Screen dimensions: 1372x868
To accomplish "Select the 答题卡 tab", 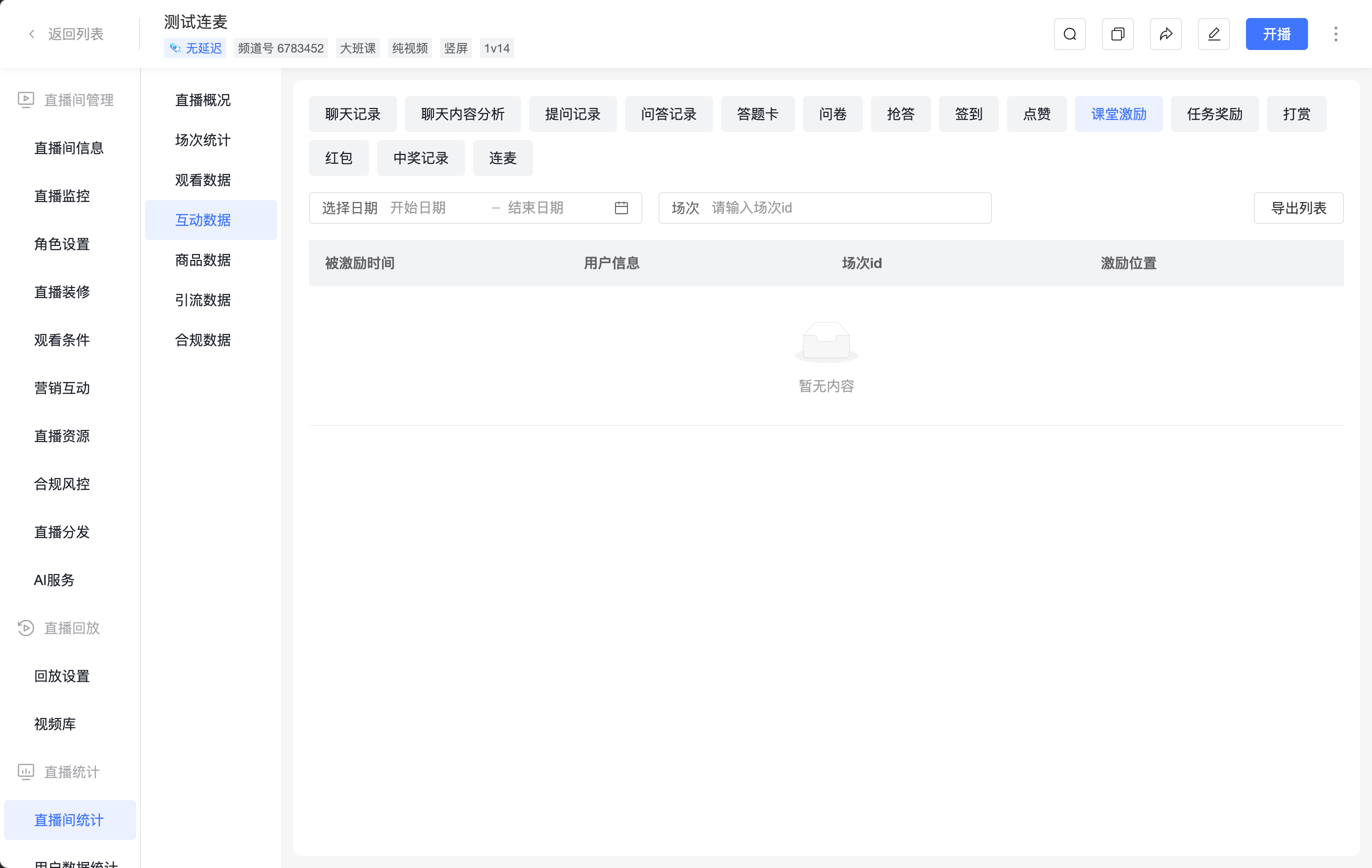I will click(757, 114).
